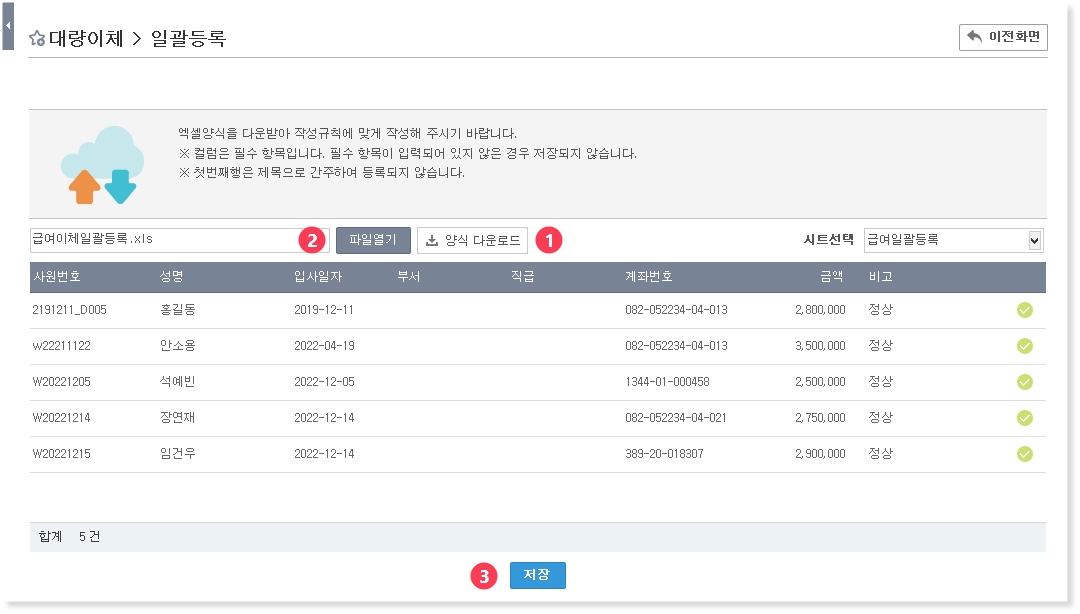Open file browser with 파일열기 button

pos(373,240)
